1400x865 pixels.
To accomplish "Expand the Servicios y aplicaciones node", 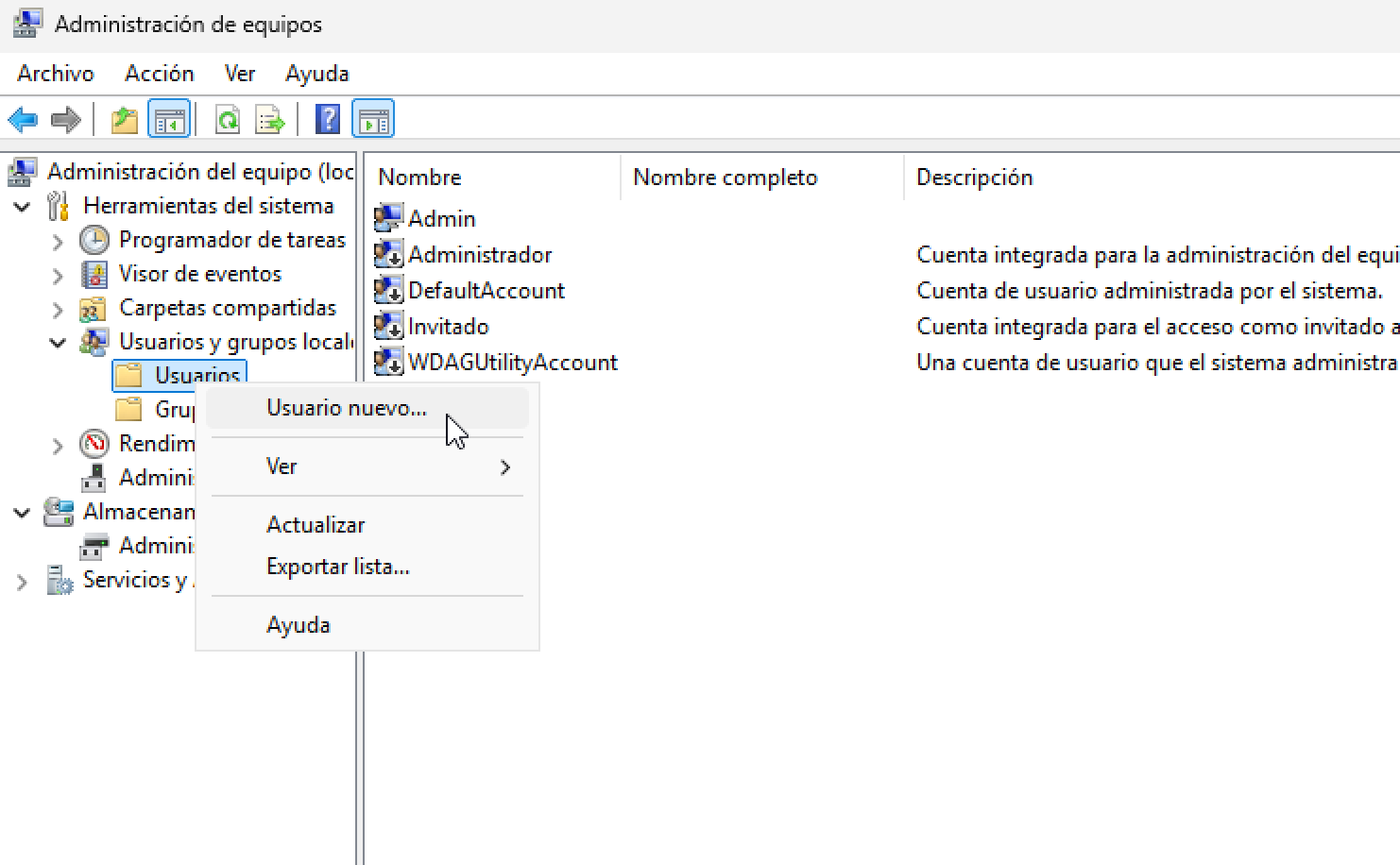I will 22,582.
